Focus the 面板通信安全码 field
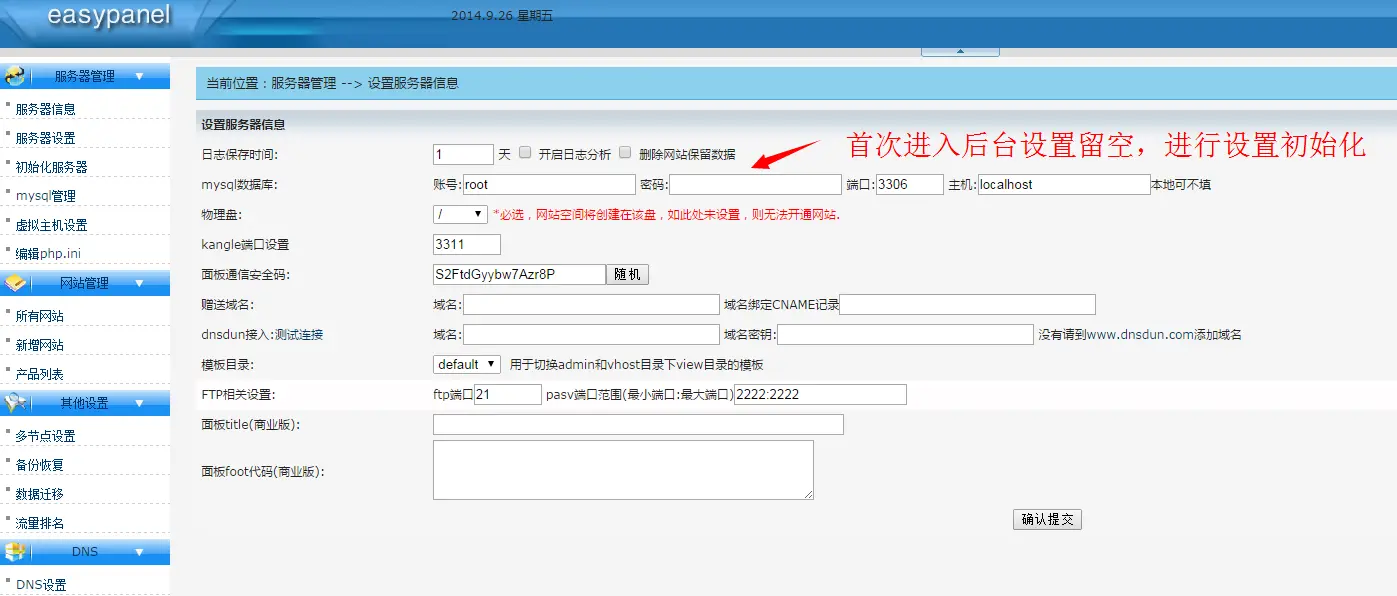 519,274
